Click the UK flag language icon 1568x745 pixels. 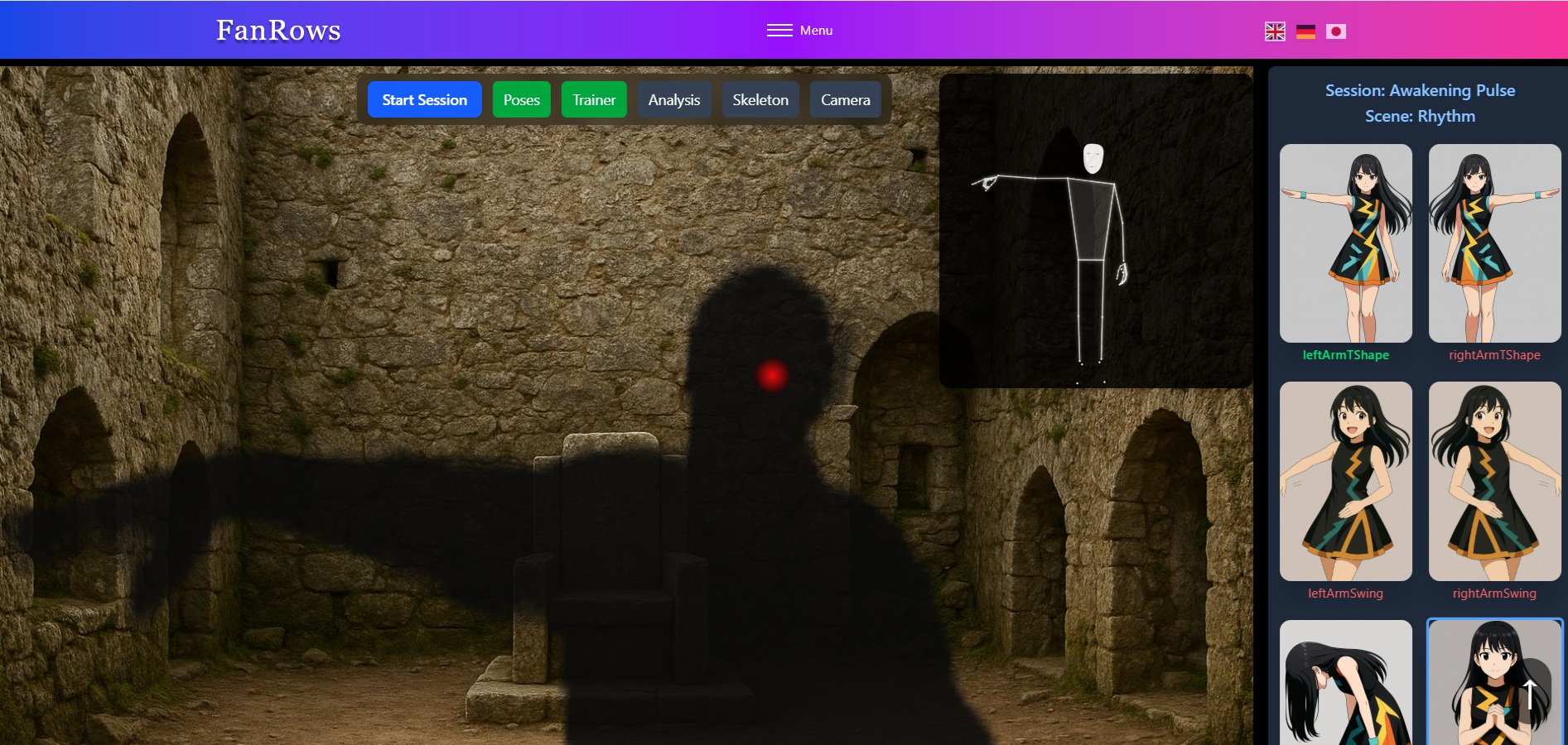pyautogui.click(x=1275, y=31)
